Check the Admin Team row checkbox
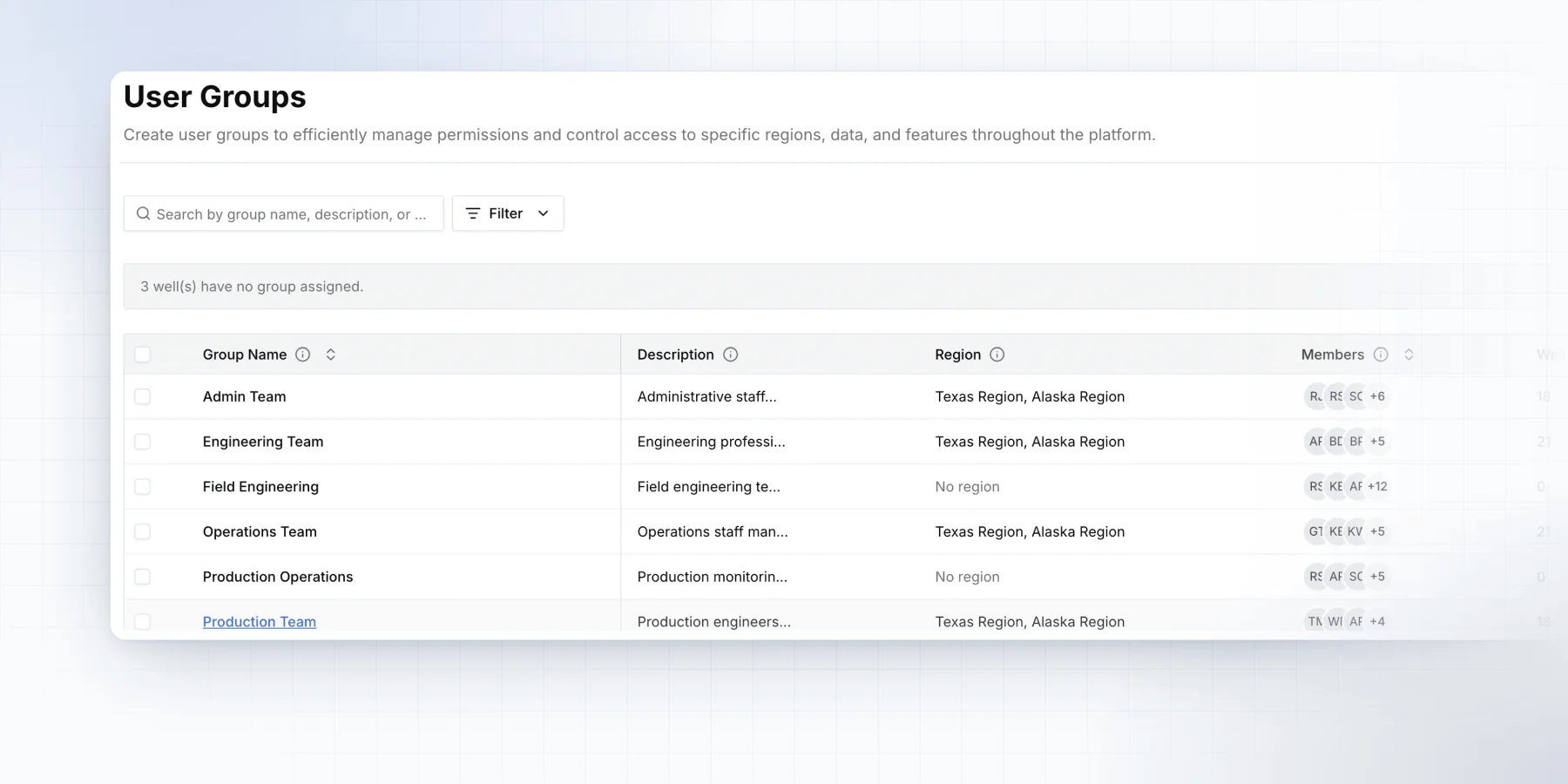1568x784 pixels. [143, 396]
